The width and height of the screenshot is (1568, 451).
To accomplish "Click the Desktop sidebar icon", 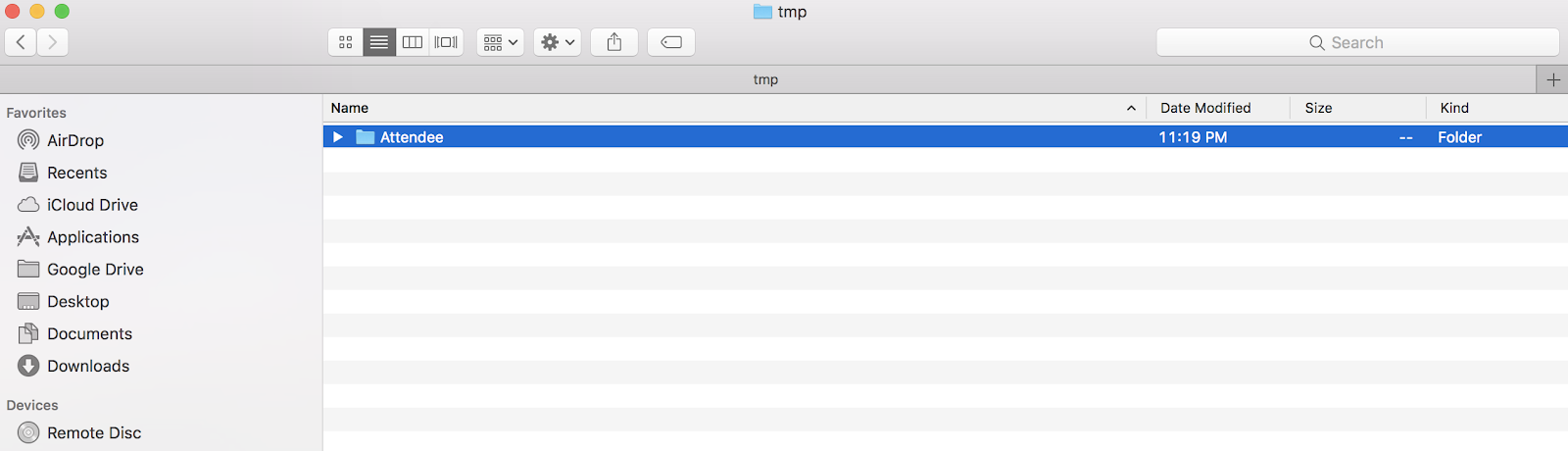I will point(28,301).
